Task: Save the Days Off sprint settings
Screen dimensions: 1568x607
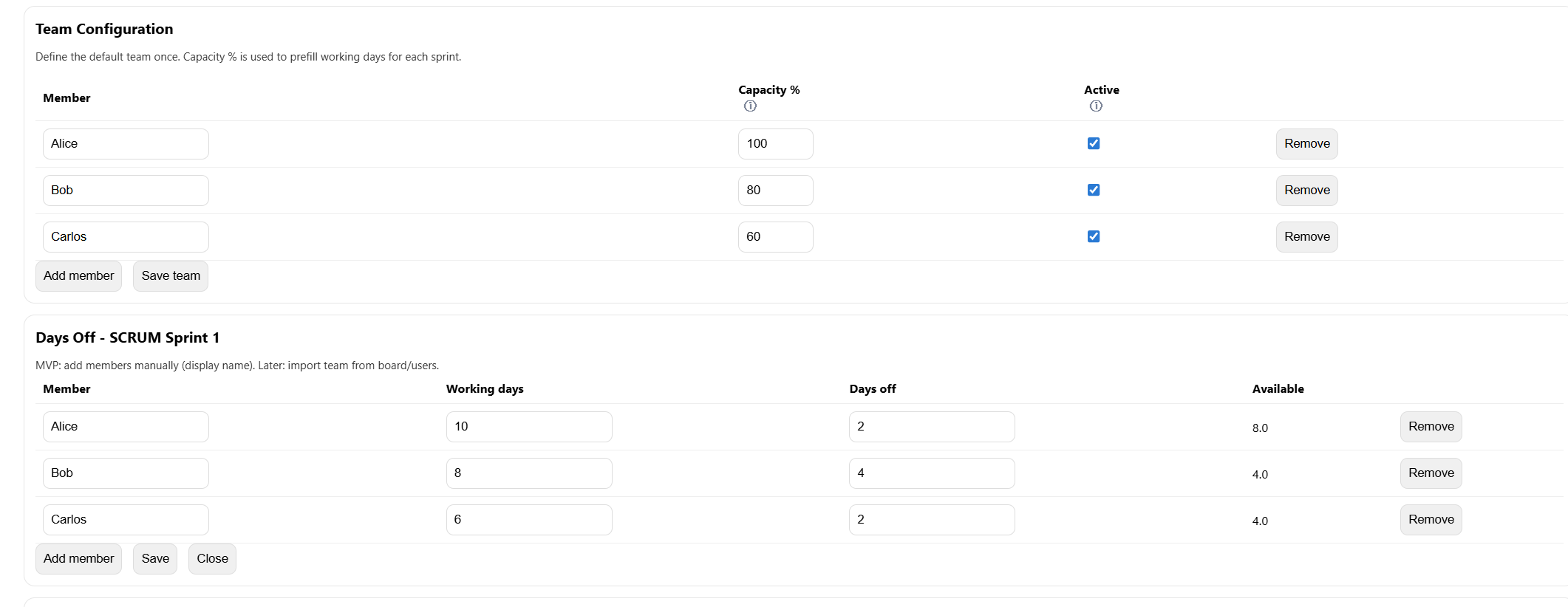Action: 155,559
